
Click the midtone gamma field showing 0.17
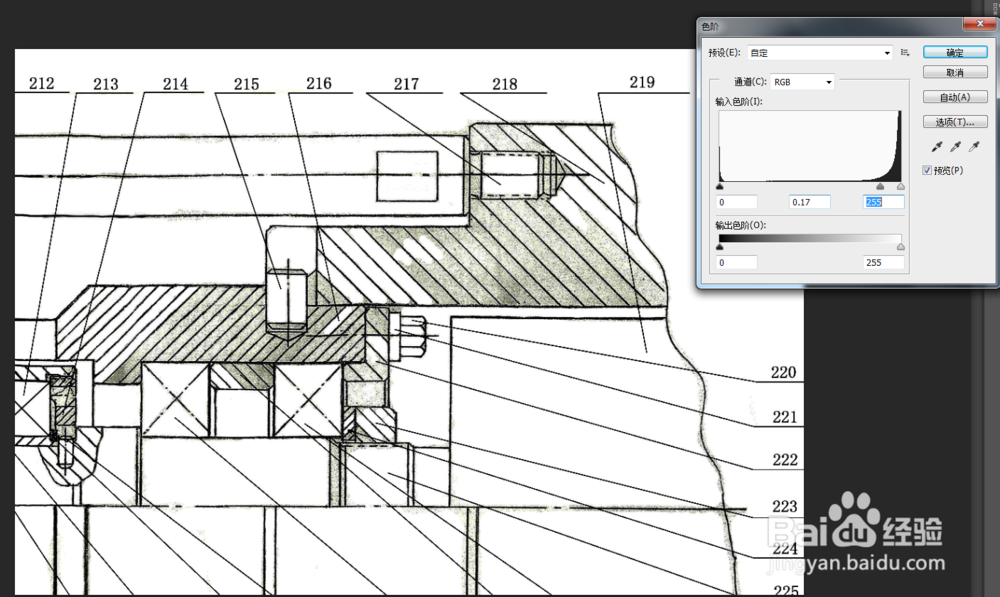tap(810, 202)
